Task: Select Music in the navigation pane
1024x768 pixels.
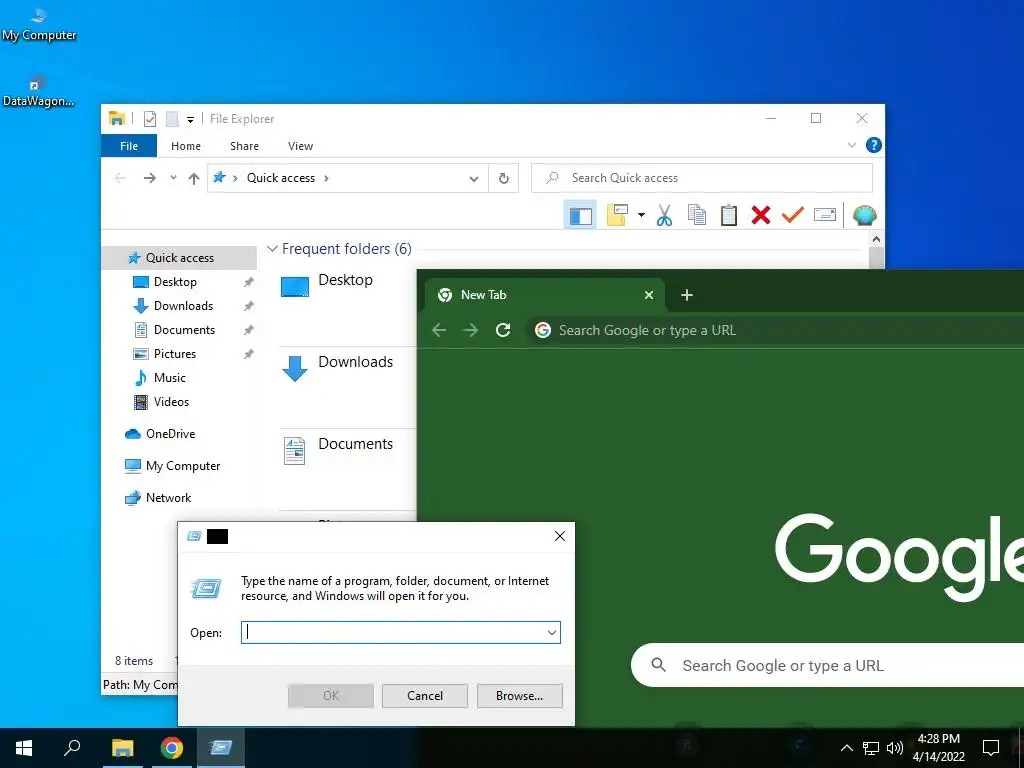Action: point(170,378)
